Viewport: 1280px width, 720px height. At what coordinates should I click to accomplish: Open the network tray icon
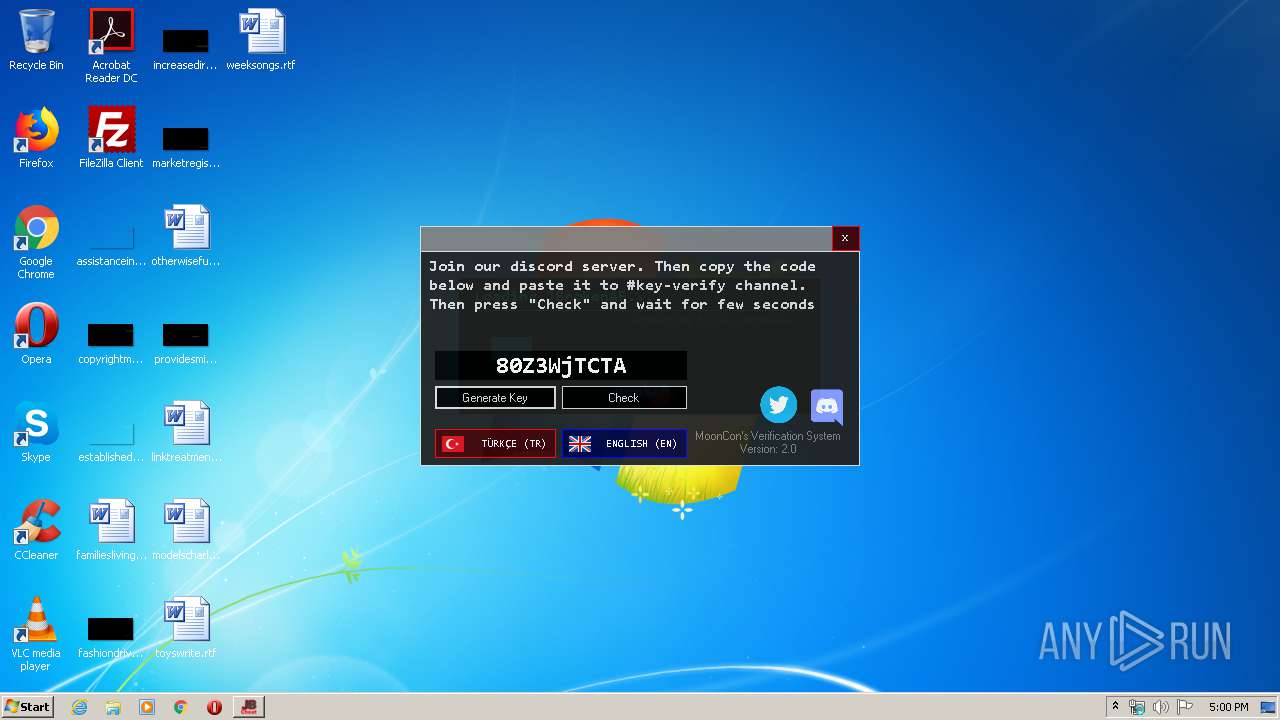(x=1137, y=707)
